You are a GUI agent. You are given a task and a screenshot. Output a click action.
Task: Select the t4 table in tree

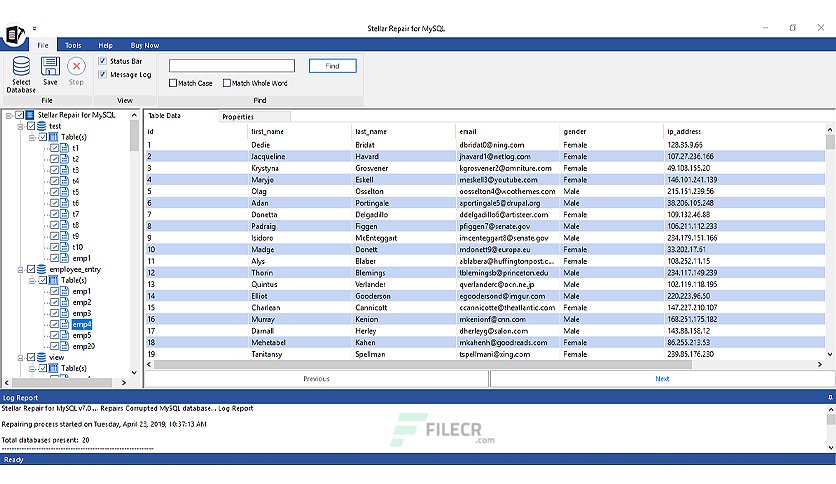click(x=76, y=181)
